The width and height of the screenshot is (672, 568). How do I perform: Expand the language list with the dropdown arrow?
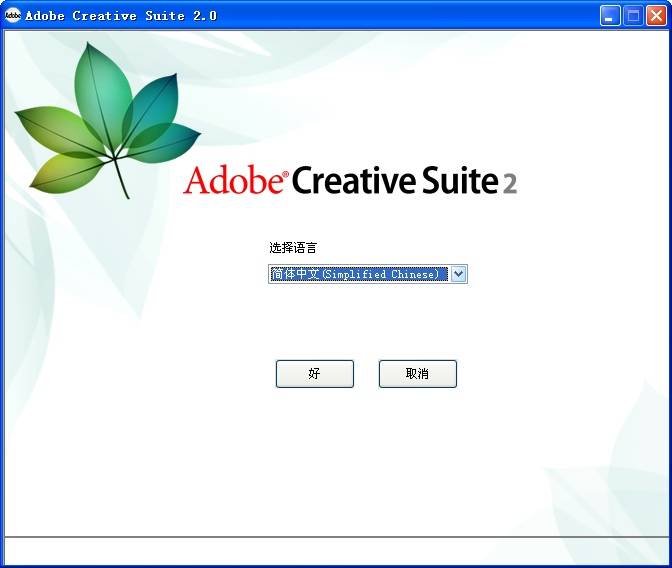pos(458,274)
